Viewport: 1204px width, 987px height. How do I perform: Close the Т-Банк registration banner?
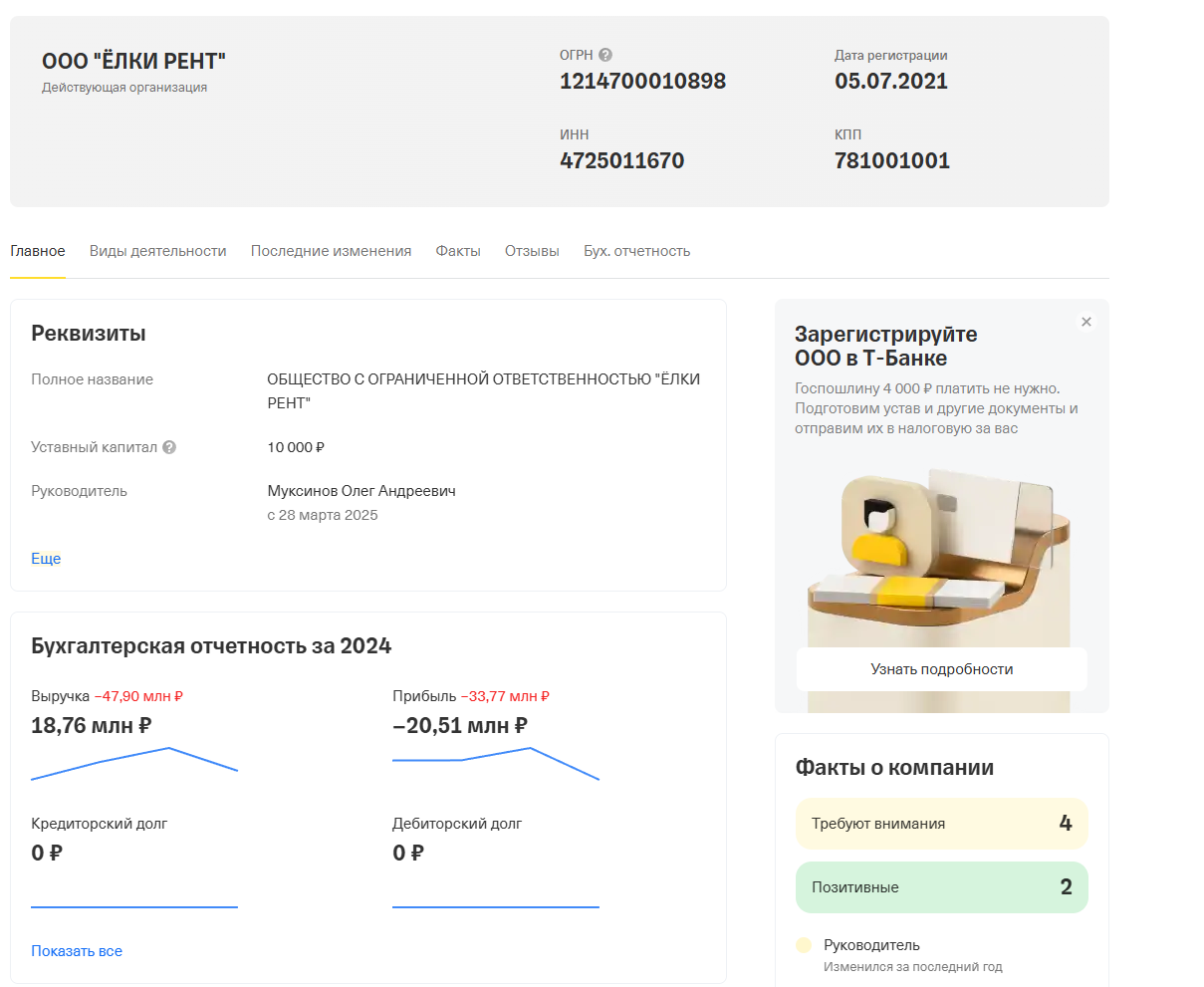1085,322
